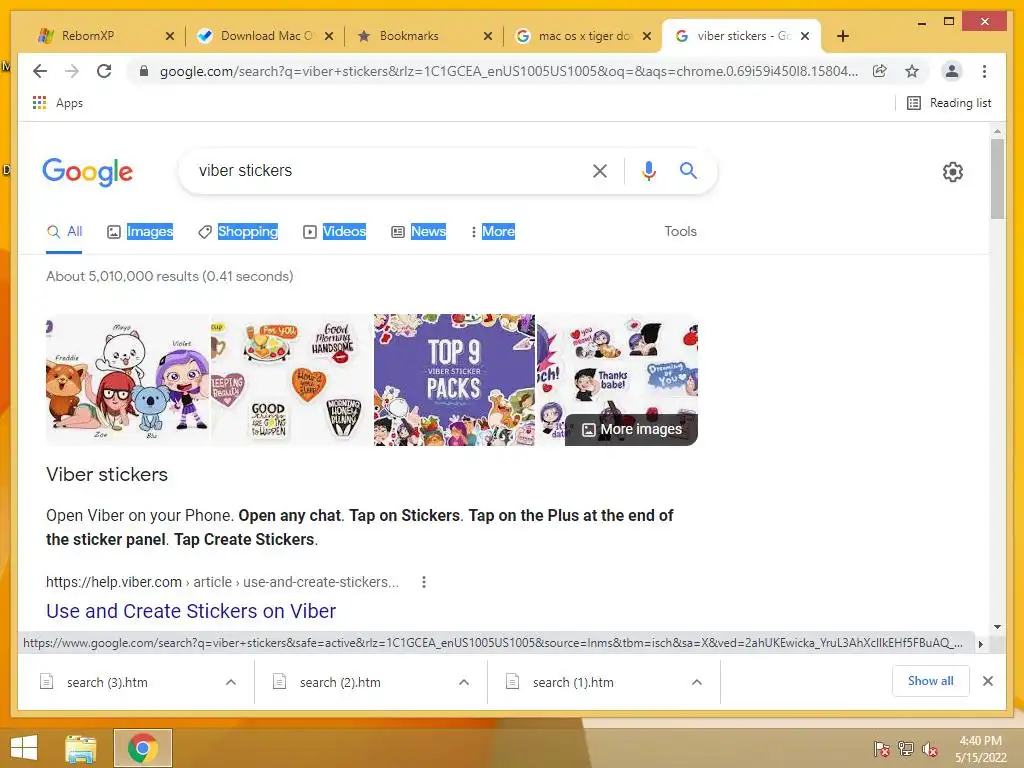Open network tray icon
This screenshot has width=1024, height=768.
(x=906, y=749)
